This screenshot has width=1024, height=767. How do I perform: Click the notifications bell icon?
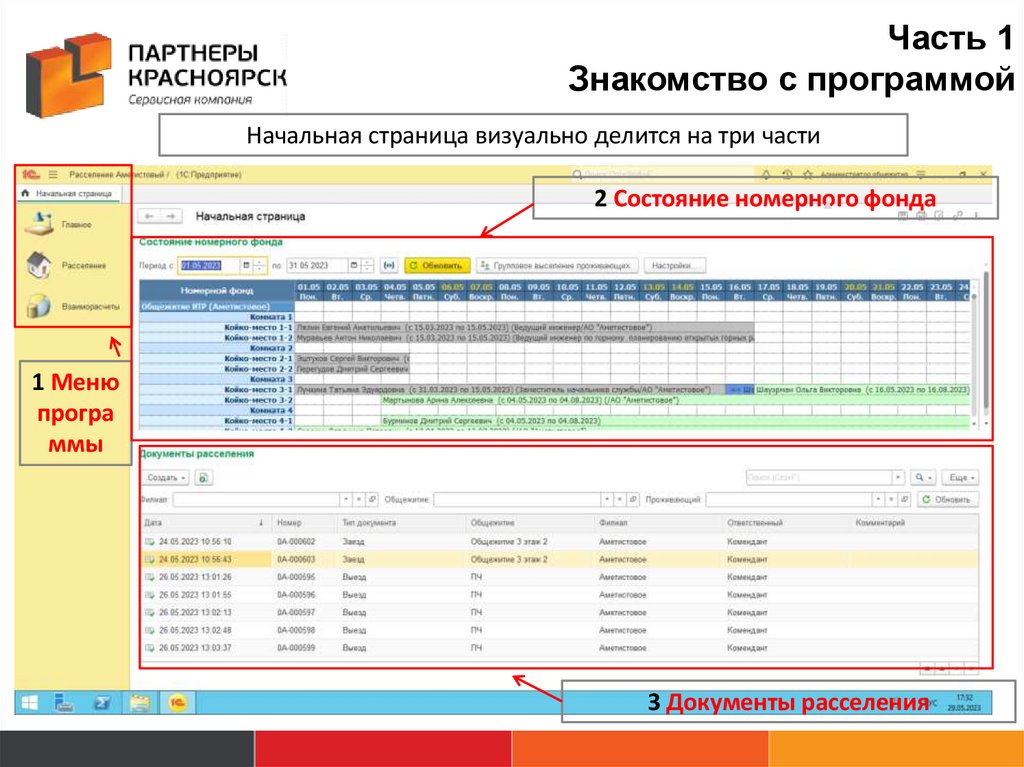point(766,174)
